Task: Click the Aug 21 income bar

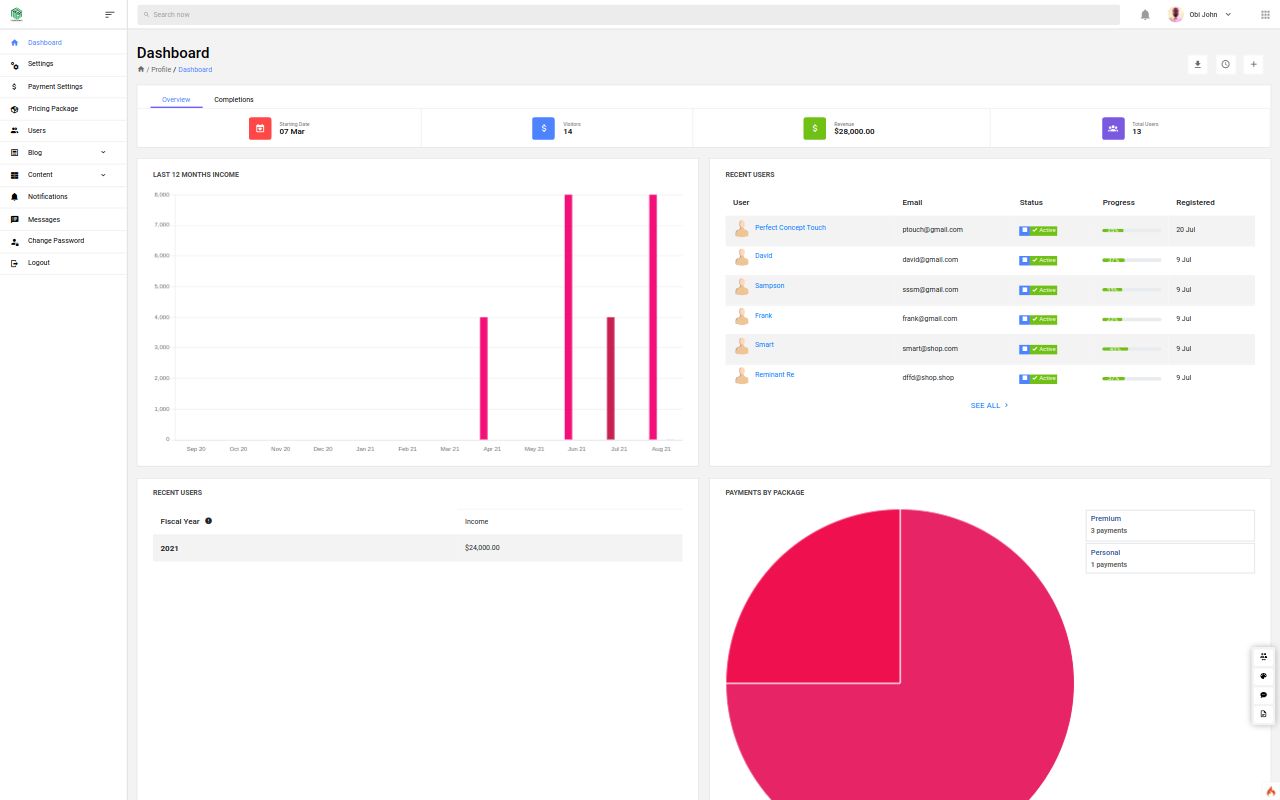Action: tap(653, 317)
